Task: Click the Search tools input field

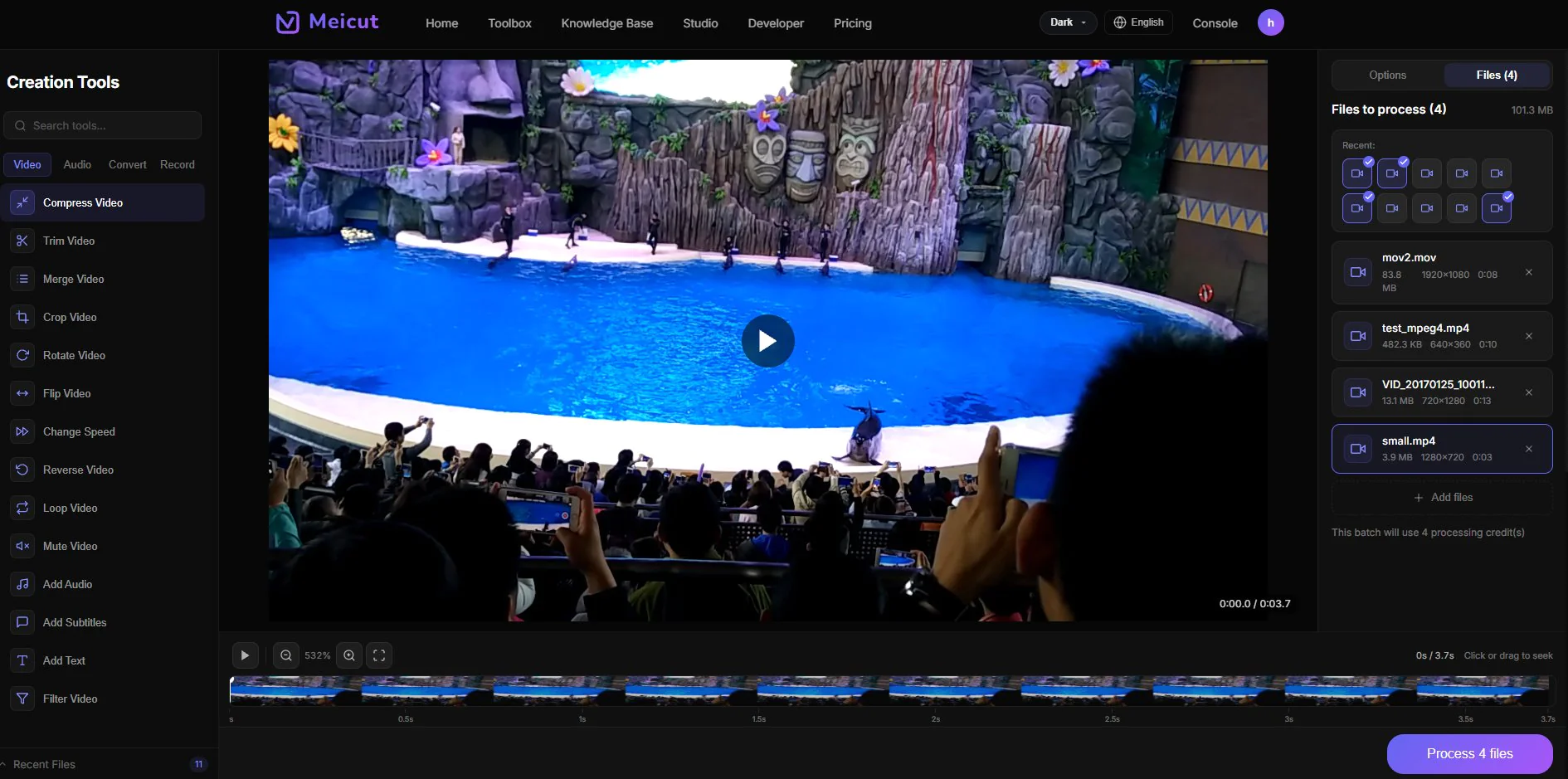Action: click(103, 125)
